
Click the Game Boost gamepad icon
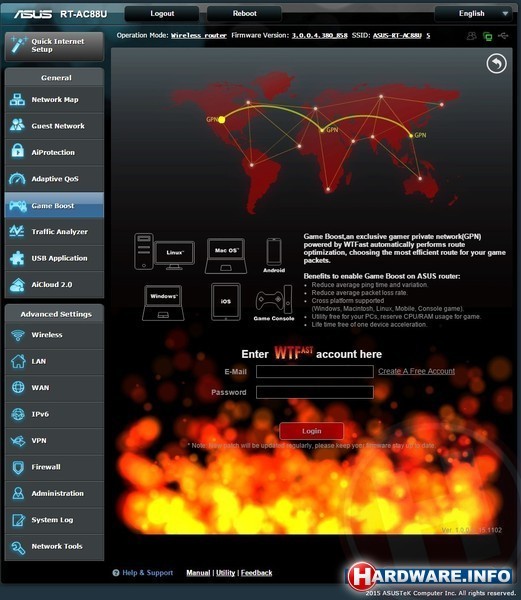18,205
